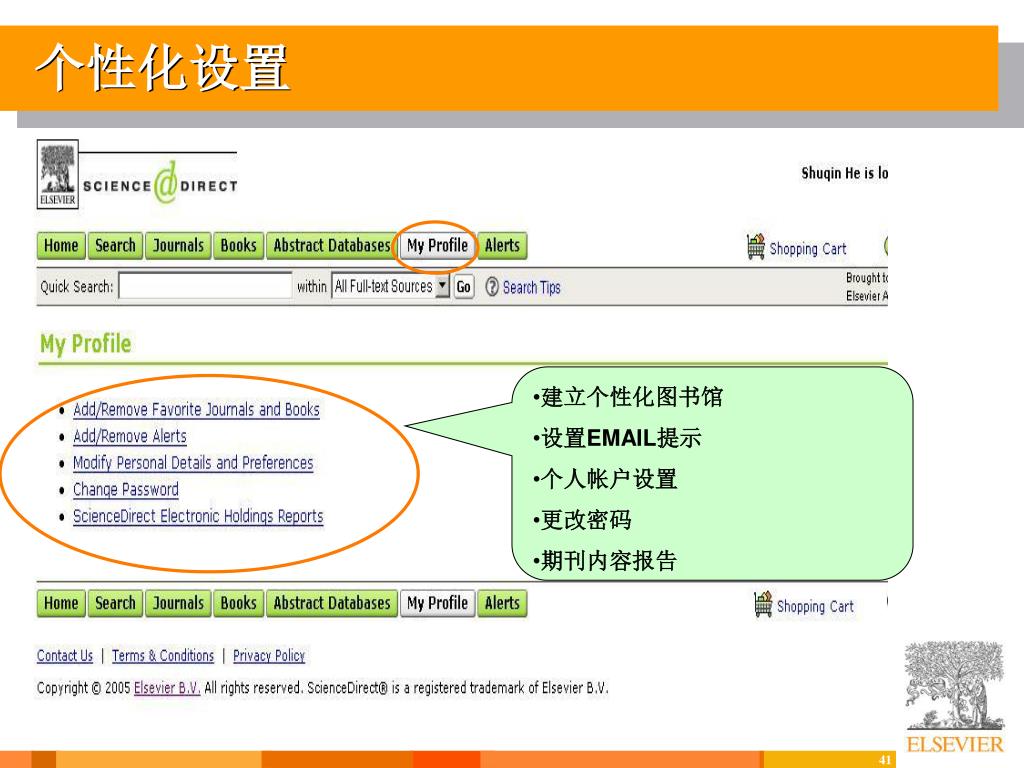This screenshot has width=1024, height=768.
Task: Open Journals tab in top navigation bar
Action: (x=178, y=246)
